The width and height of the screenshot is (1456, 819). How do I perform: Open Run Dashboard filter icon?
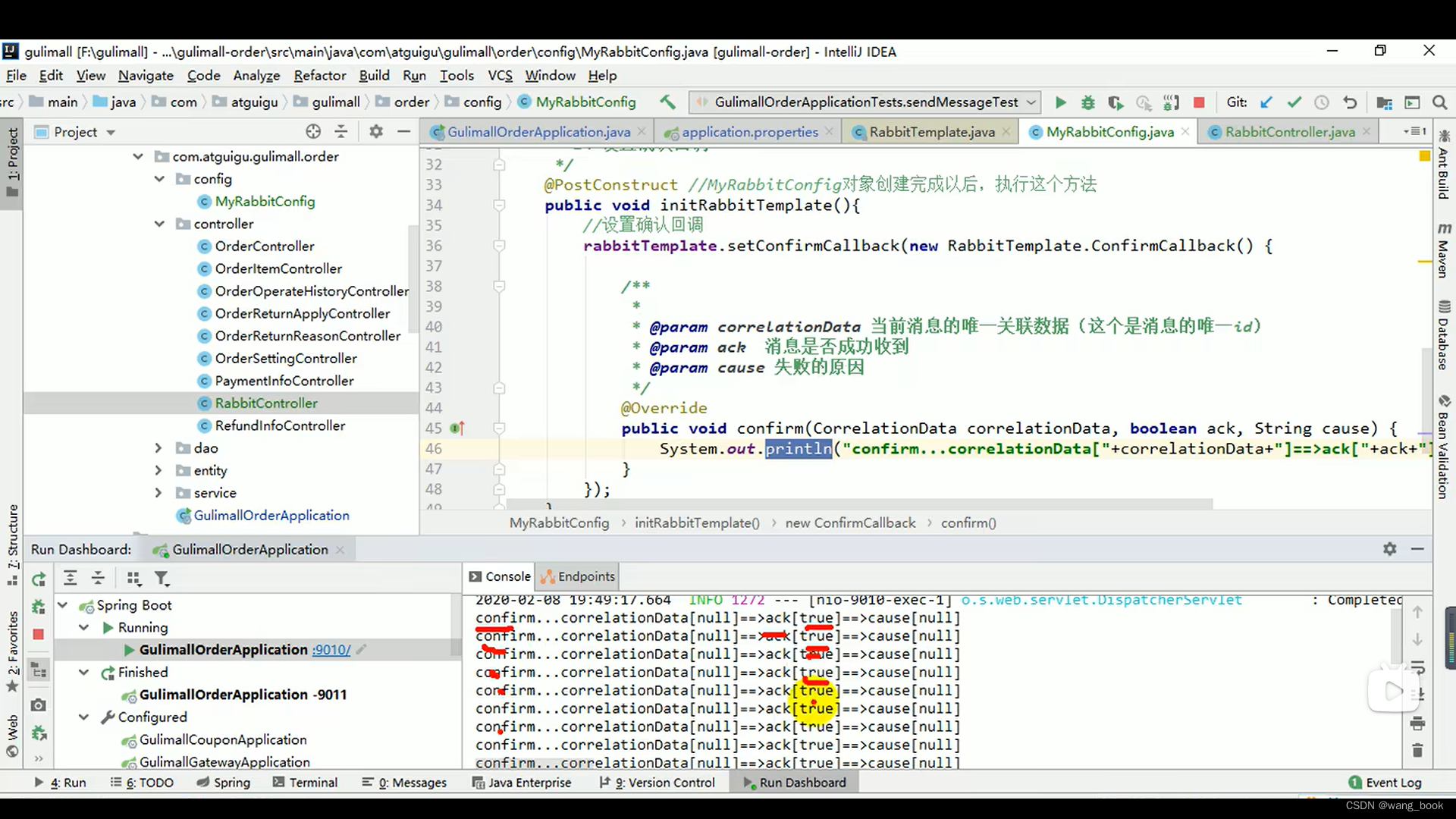pos(162,579)
